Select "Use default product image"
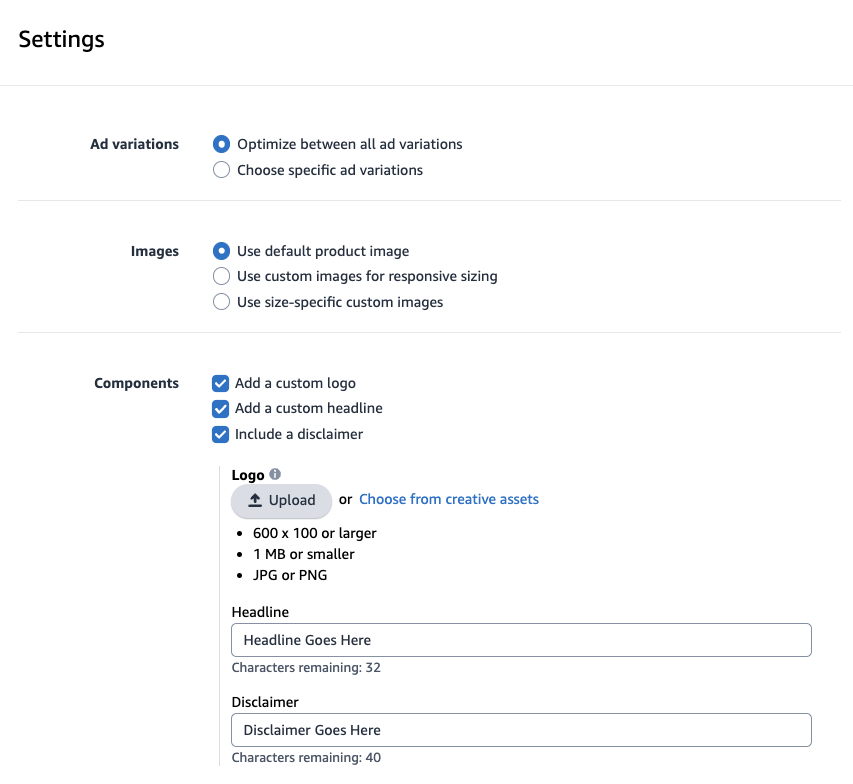Image resolution: width=853 pixels, height=784 pixels. click(221, 251)
